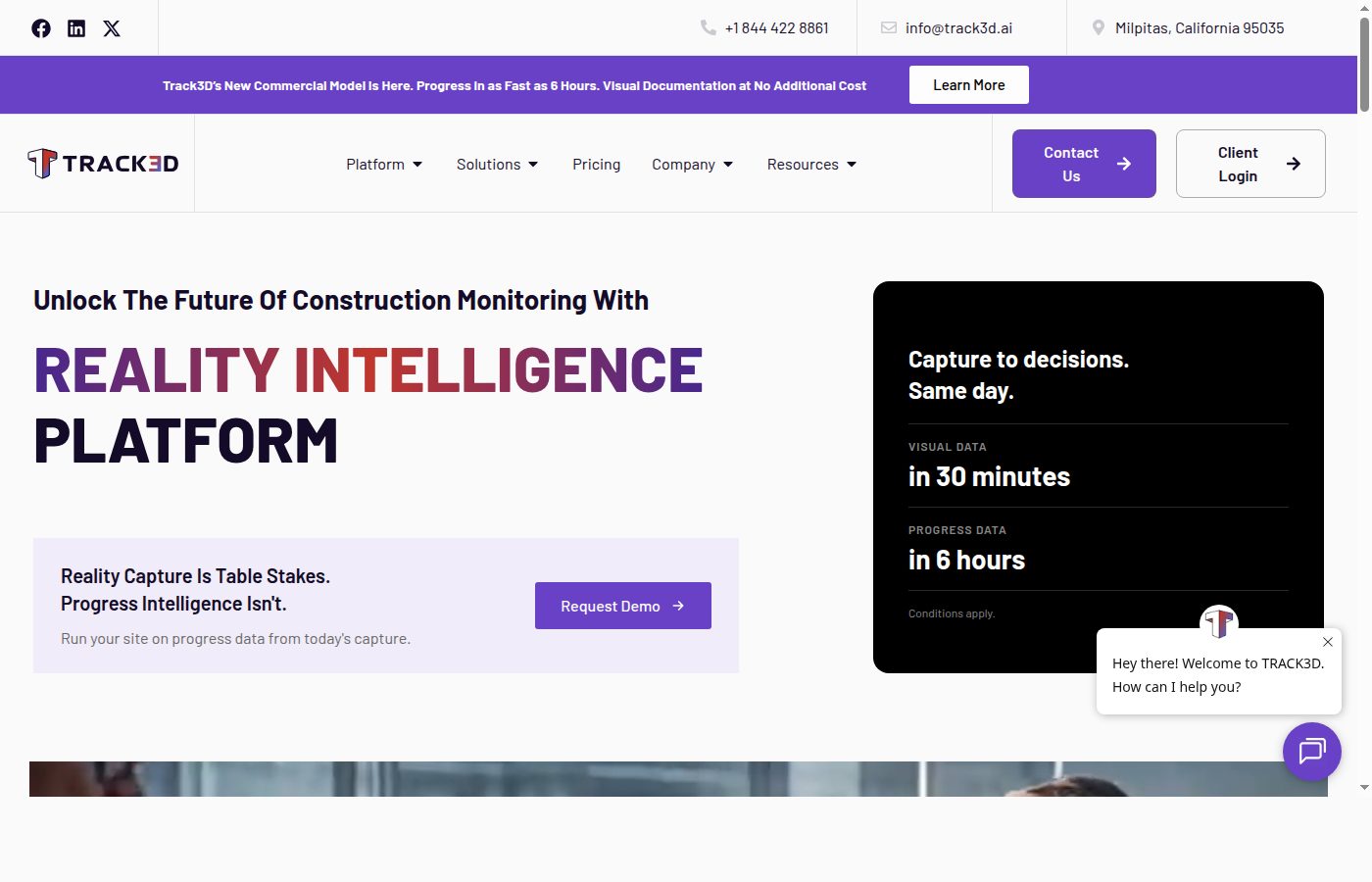Click the page vertical scrollbar thumb
Screen dimensions: 1372x882
(1364, 64)
